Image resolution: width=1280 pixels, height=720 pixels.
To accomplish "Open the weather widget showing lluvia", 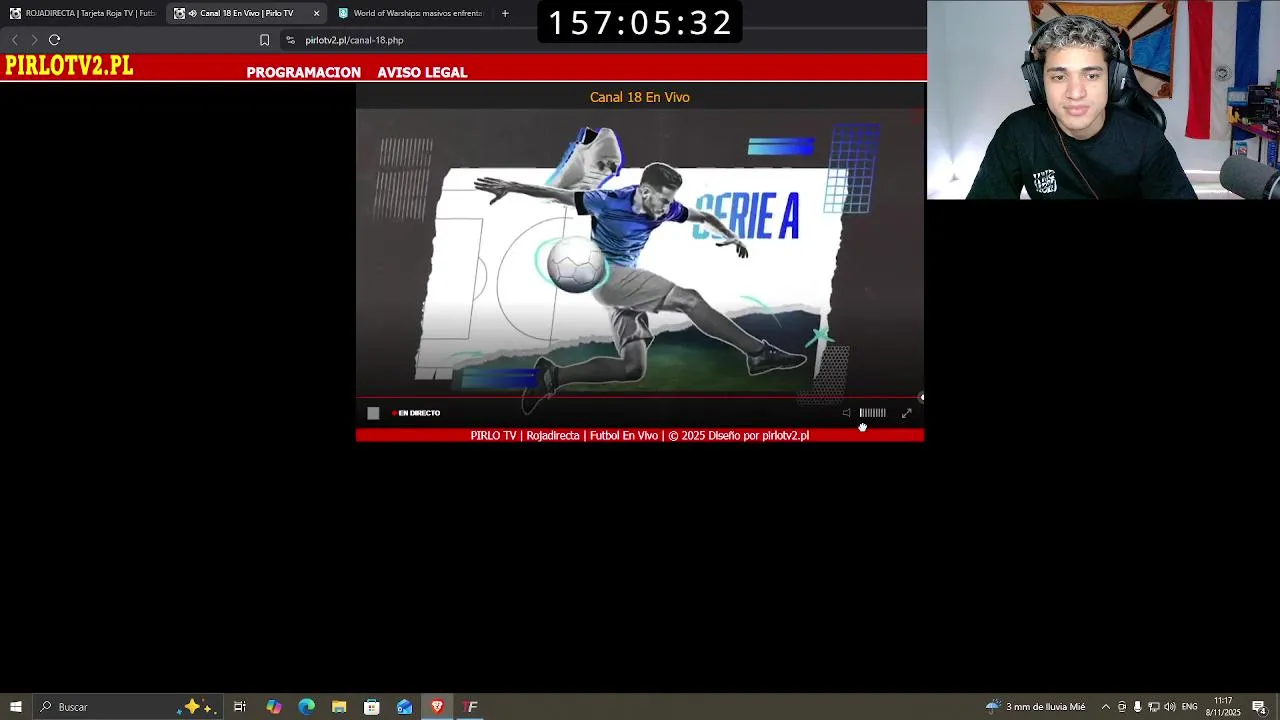I will pyautogui.click(x=1035, y=707).
